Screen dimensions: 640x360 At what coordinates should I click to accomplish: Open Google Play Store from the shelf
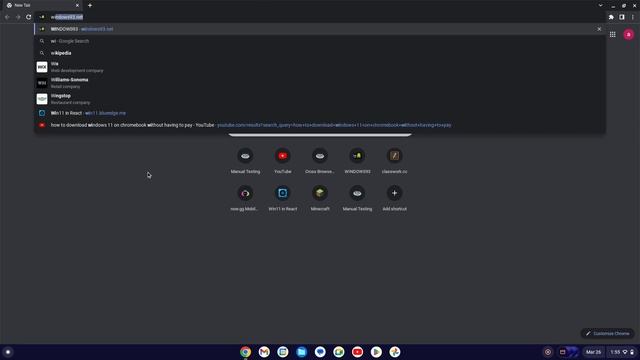pyautogui.click(x=376, y=352)
